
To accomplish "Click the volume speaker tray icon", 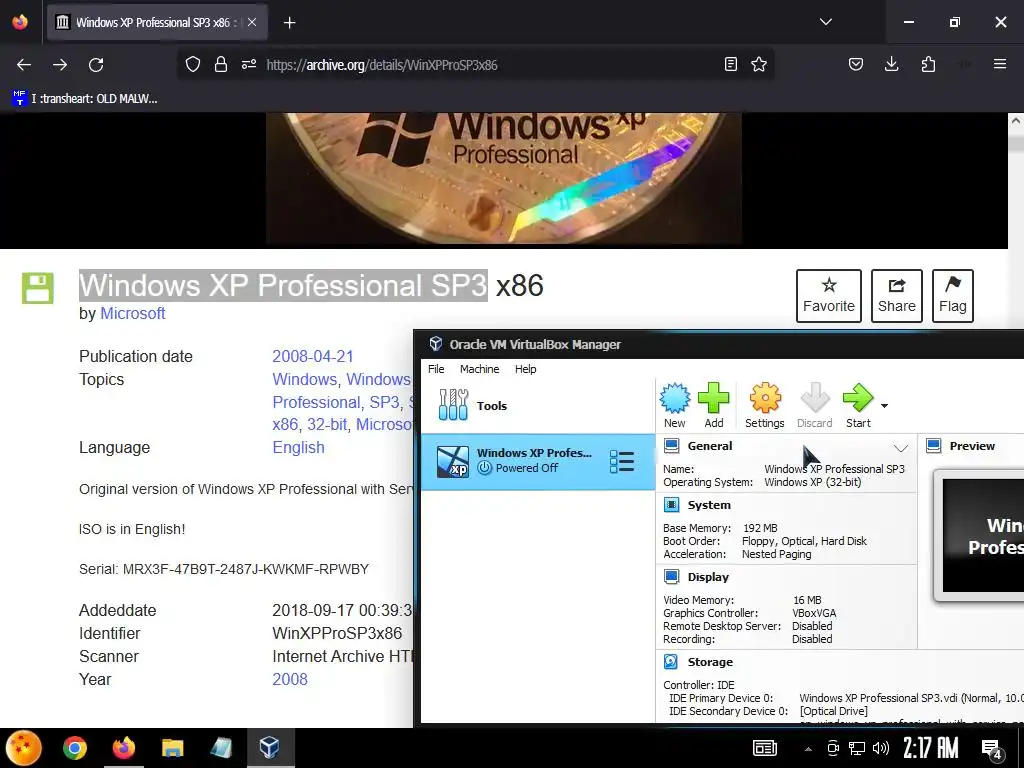I will pyautogui.click(x=881, y=748).
